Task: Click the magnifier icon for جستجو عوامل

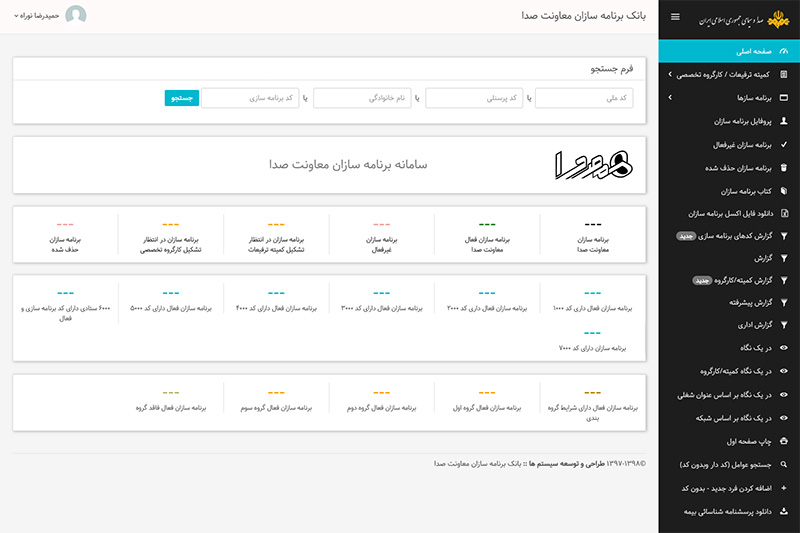Action: pyautogui.click(x=783, y=465)
